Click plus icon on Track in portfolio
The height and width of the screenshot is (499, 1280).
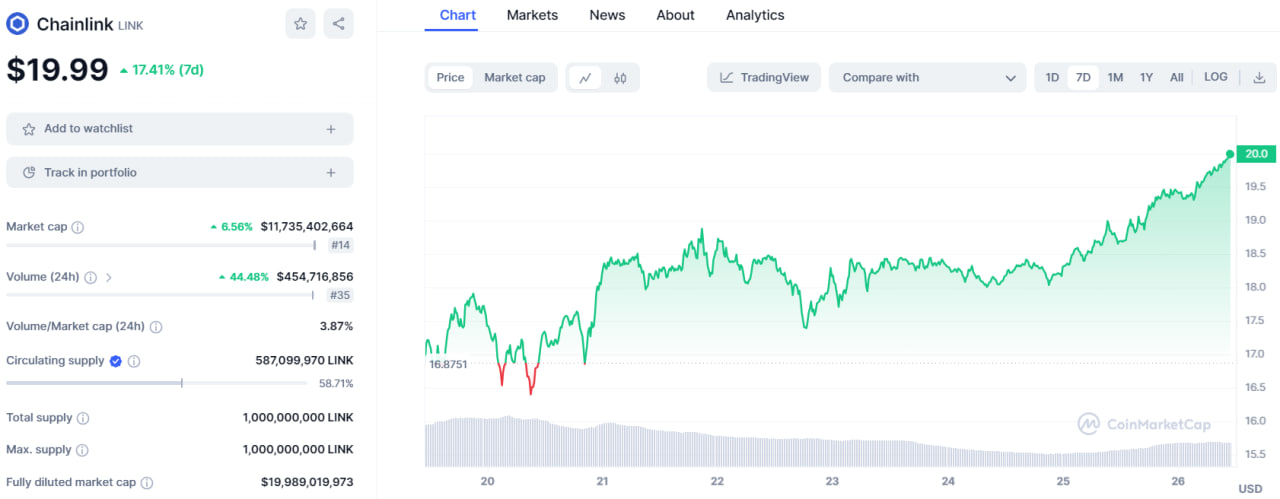331,173
